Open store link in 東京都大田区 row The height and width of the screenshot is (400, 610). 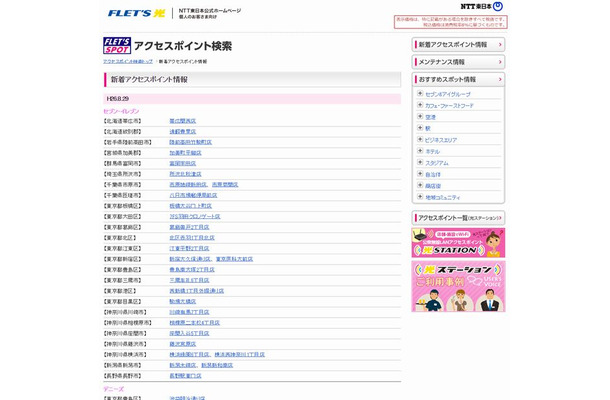pos(195,217)
